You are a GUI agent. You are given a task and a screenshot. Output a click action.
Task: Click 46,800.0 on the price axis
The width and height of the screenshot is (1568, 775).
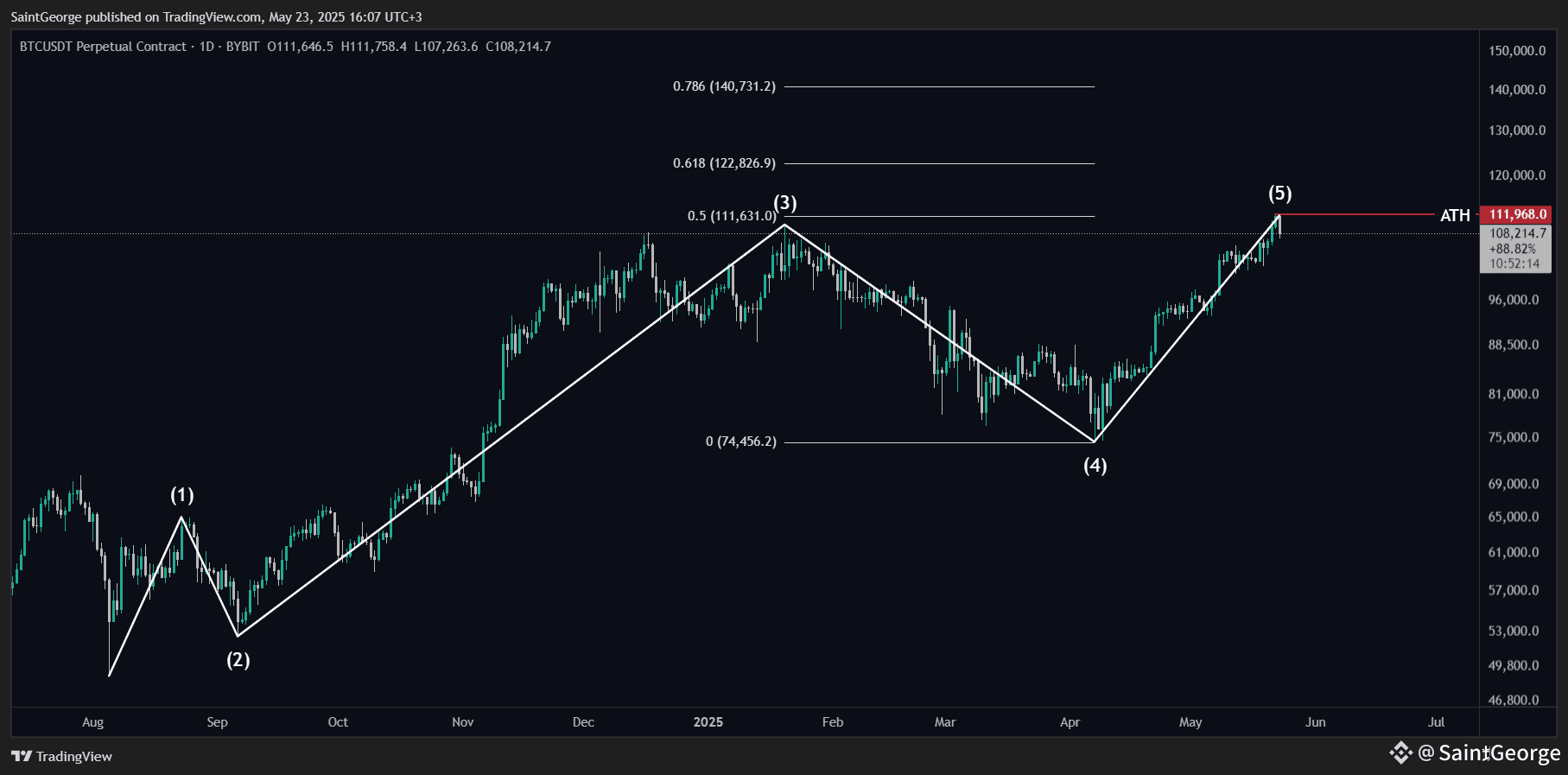(x=1514, y=701)
